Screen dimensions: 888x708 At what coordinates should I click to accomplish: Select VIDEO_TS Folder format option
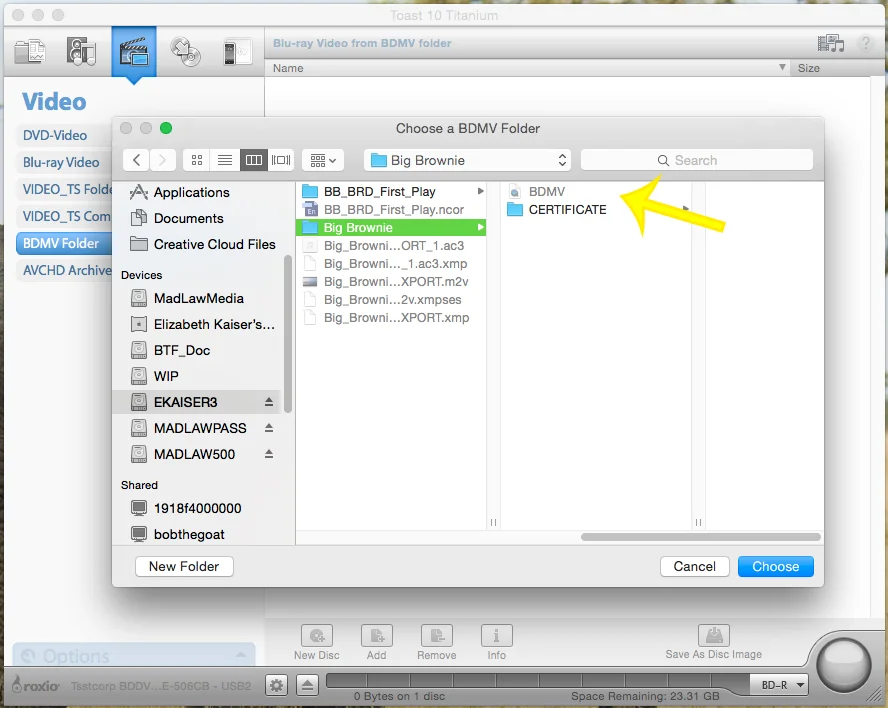pos(67,189)
